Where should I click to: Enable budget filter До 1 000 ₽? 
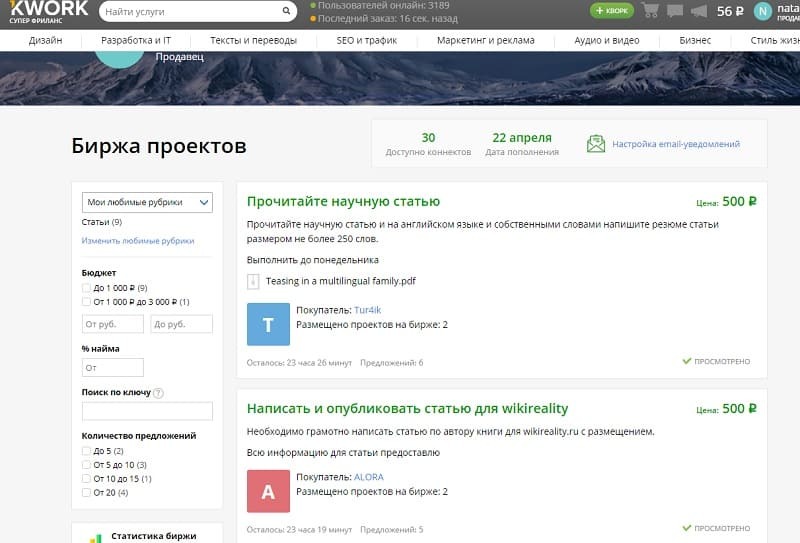pos(87,288)
